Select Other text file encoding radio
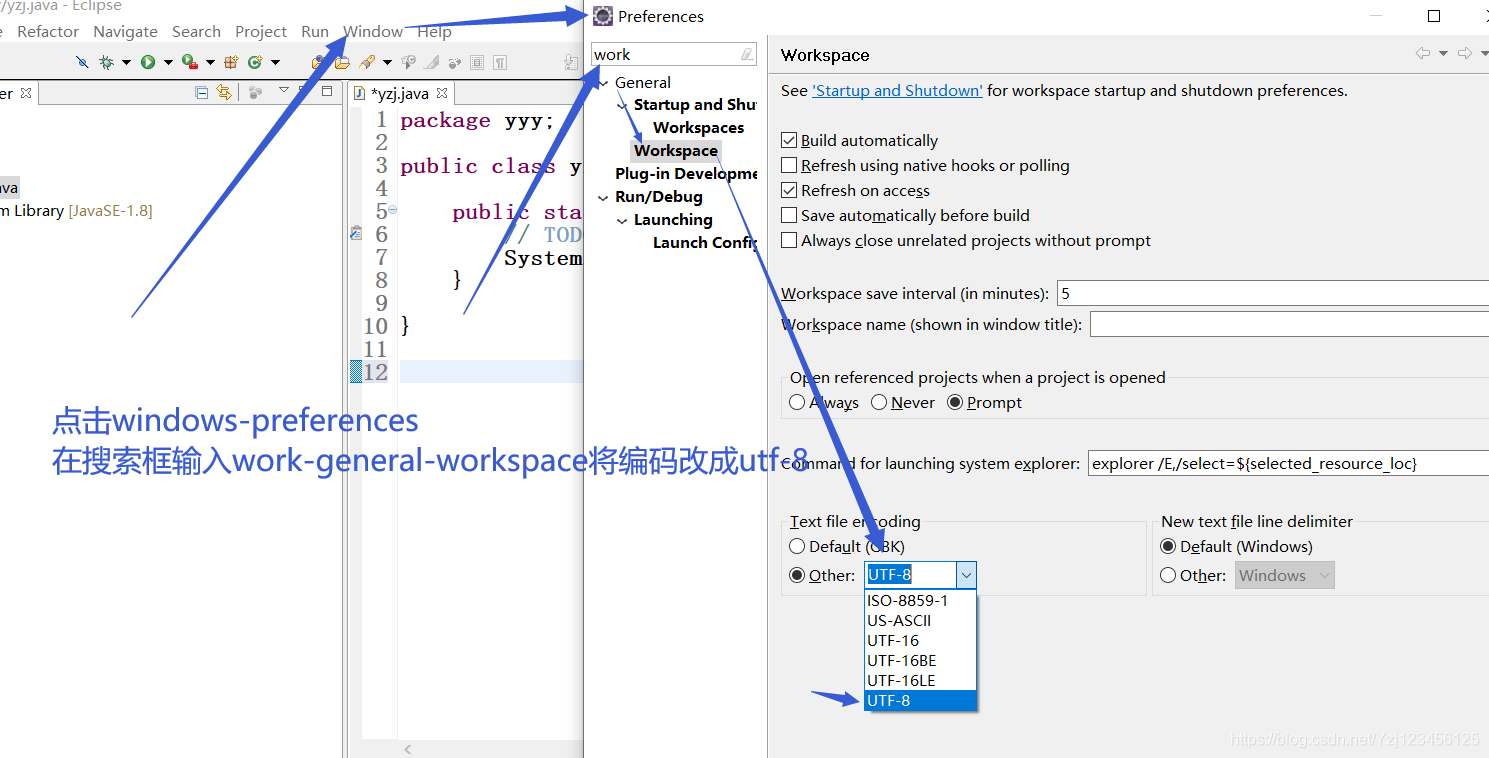 click(x=797, y=575)
